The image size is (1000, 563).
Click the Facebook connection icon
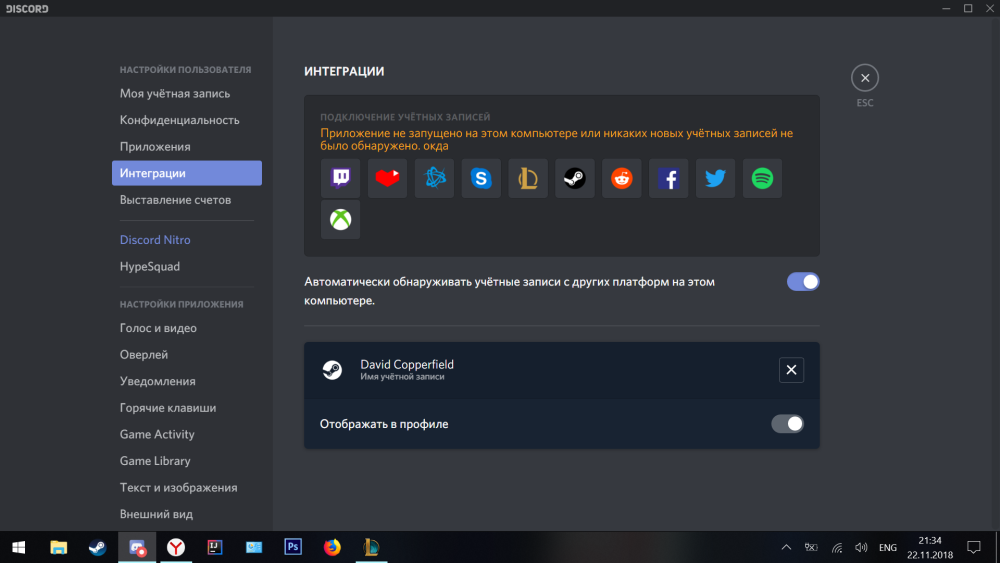click(x=669, y=179)
